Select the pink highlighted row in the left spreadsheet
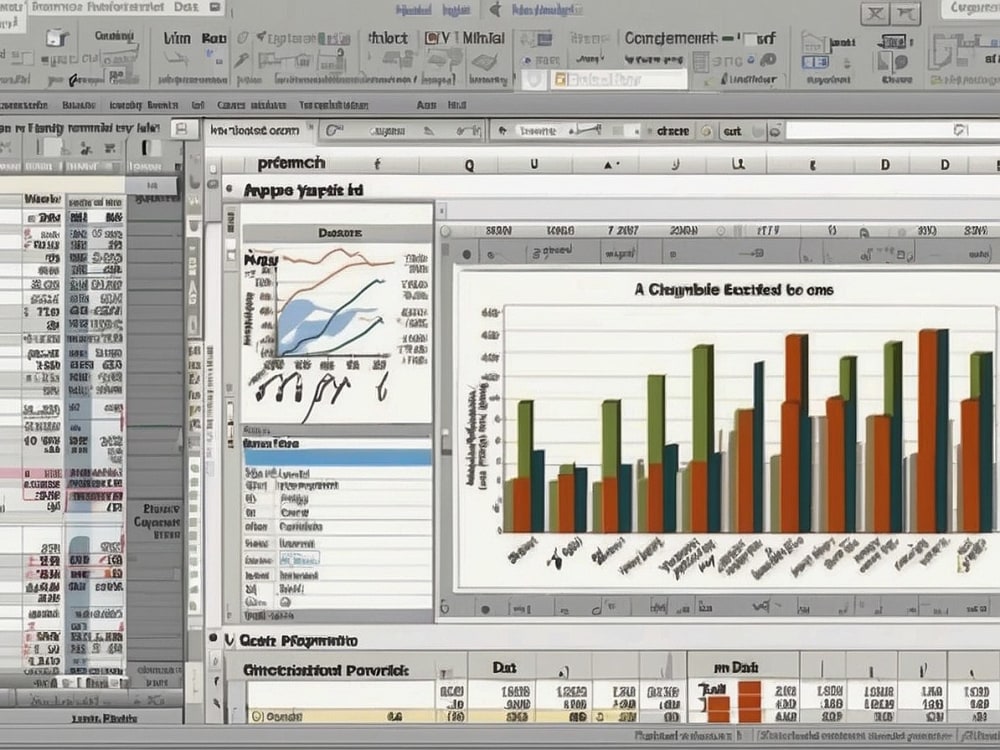 [62, 473]
